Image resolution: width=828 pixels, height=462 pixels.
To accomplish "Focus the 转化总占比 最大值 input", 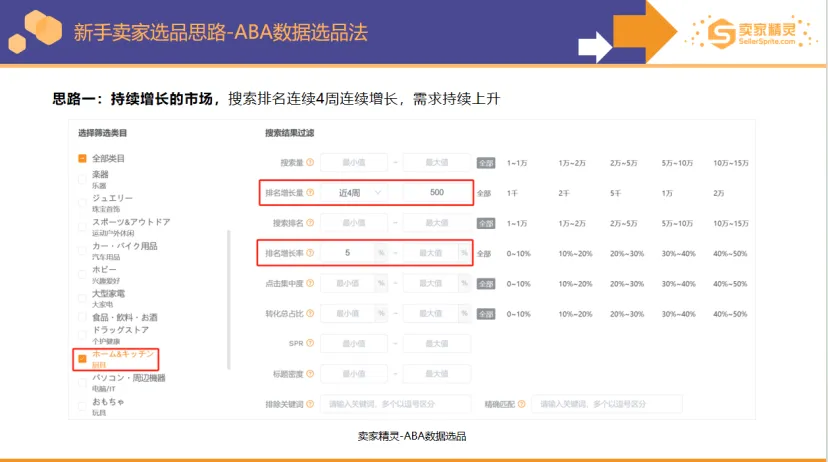I will pos(430,314).
